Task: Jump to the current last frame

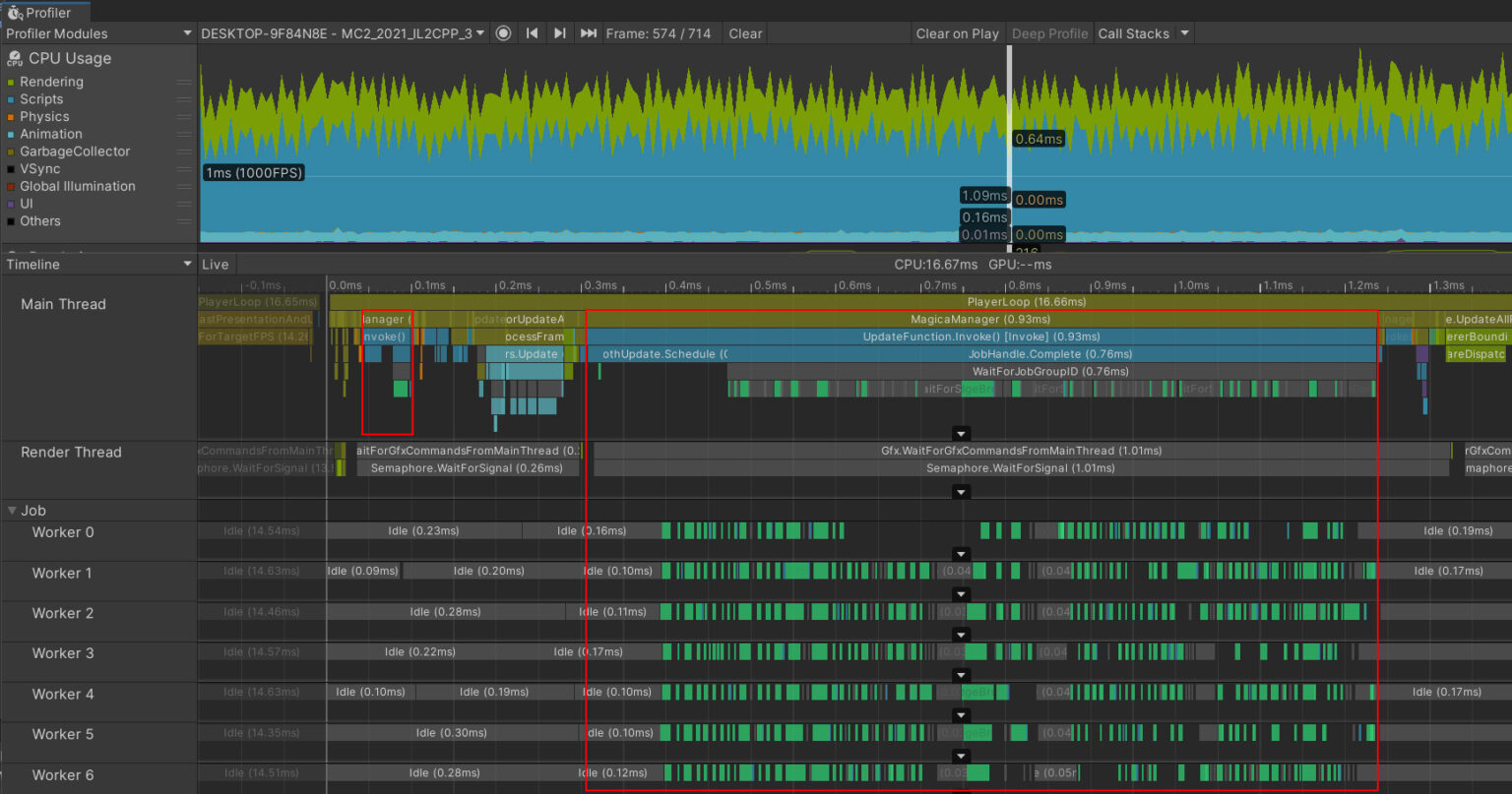Action: coord(589,33)
